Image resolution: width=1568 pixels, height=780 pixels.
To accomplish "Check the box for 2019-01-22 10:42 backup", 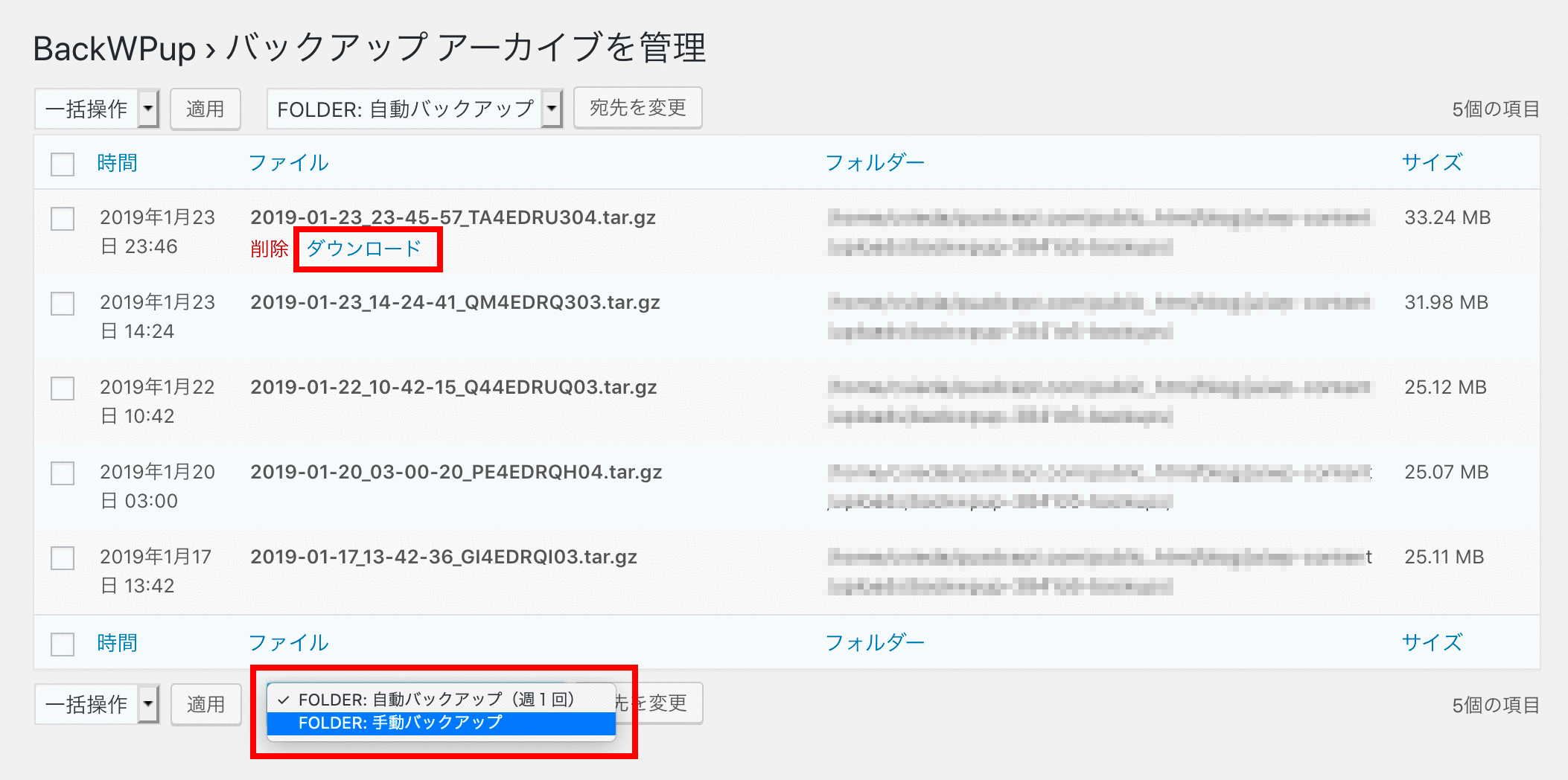I will coord(63,389).
